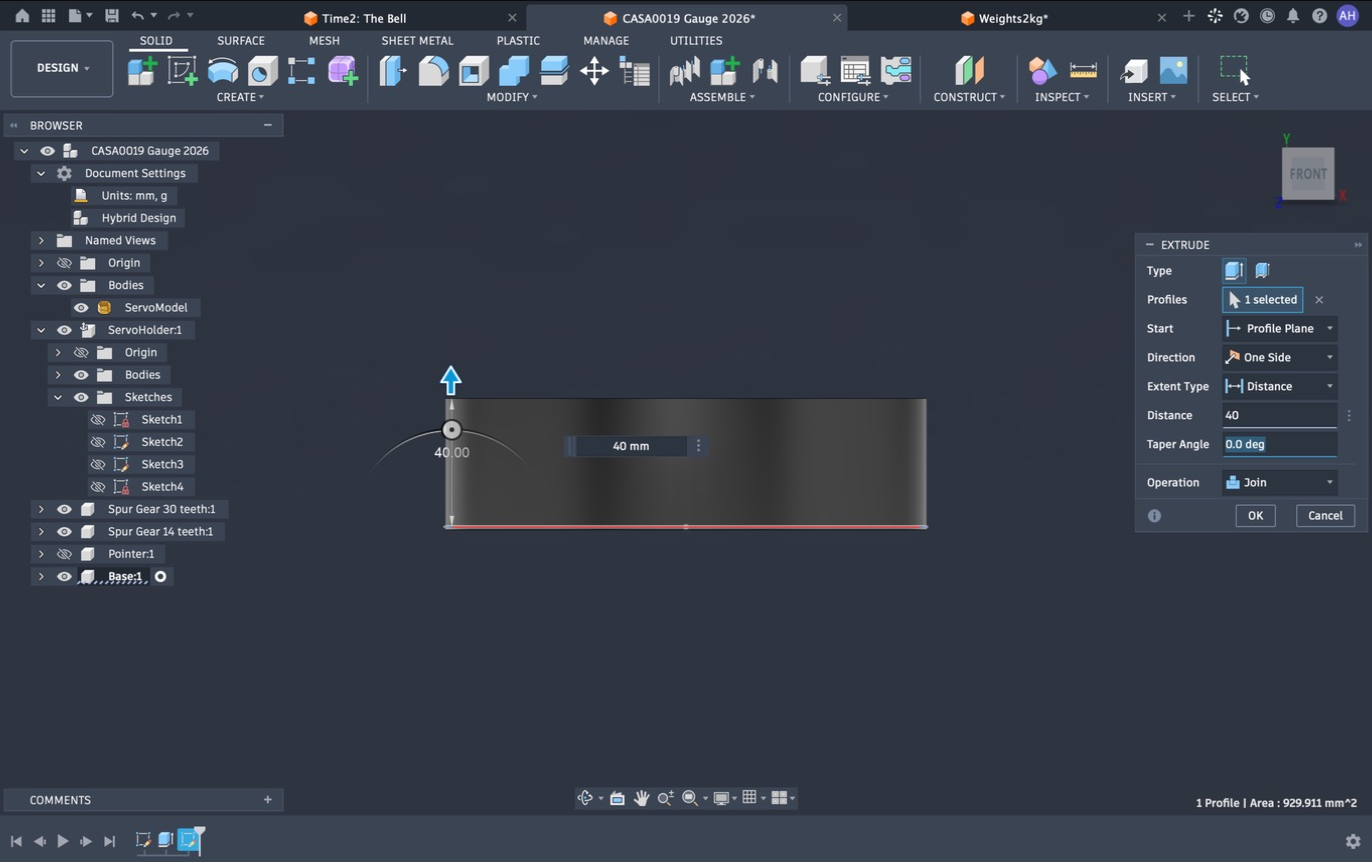Viewport: 1372px width, 862px height.
Task: Click the Insert Canvas image icon
Action: click(1173, 71)
